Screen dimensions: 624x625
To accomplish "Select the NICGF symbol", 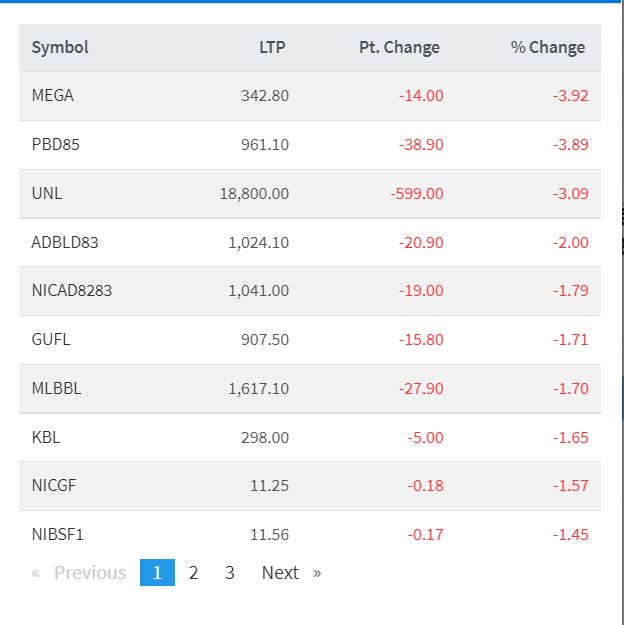I will click(x=54, y=486).
